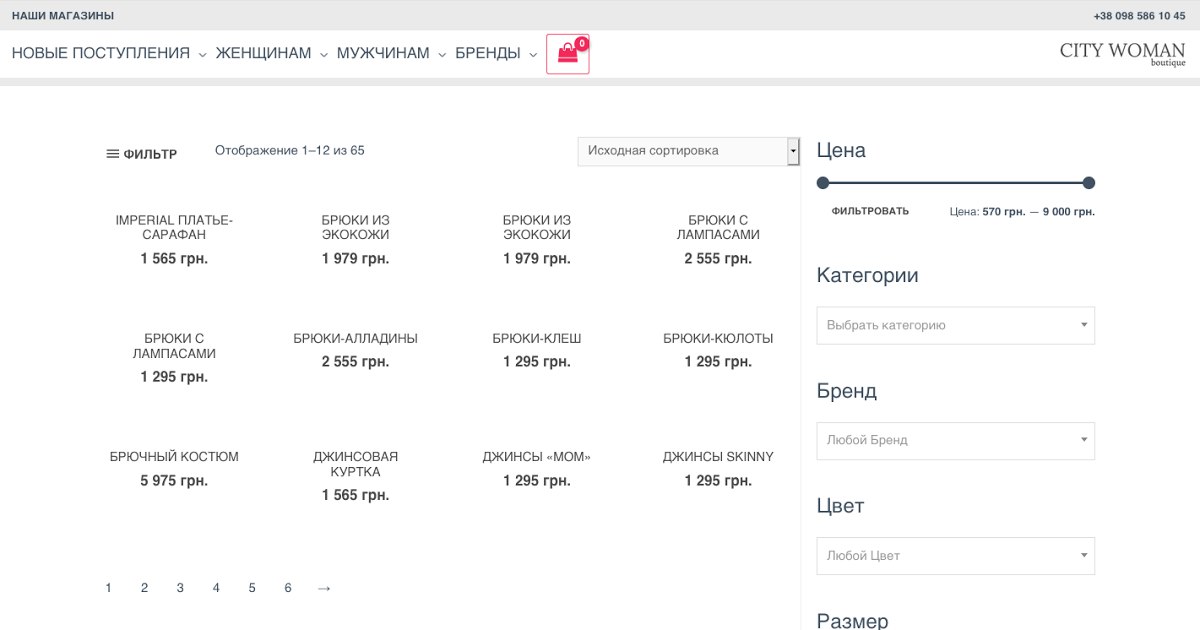Click the Цена heading

[841, 151]
